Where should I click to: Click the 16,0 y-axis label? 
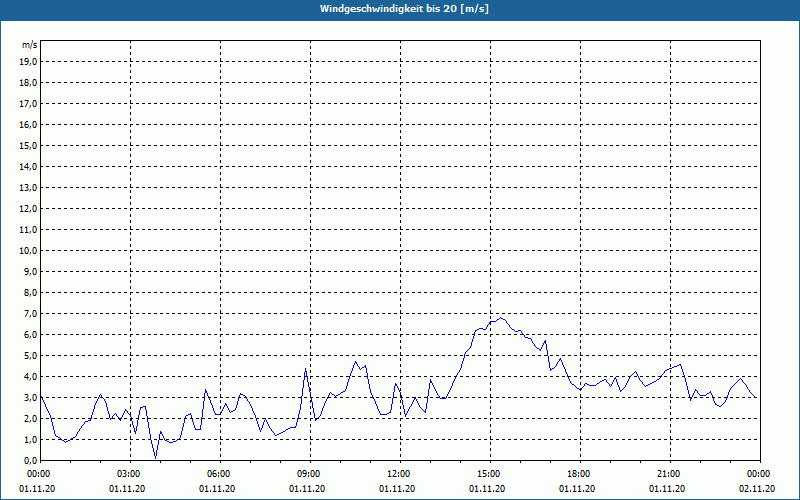pos(29,124)
